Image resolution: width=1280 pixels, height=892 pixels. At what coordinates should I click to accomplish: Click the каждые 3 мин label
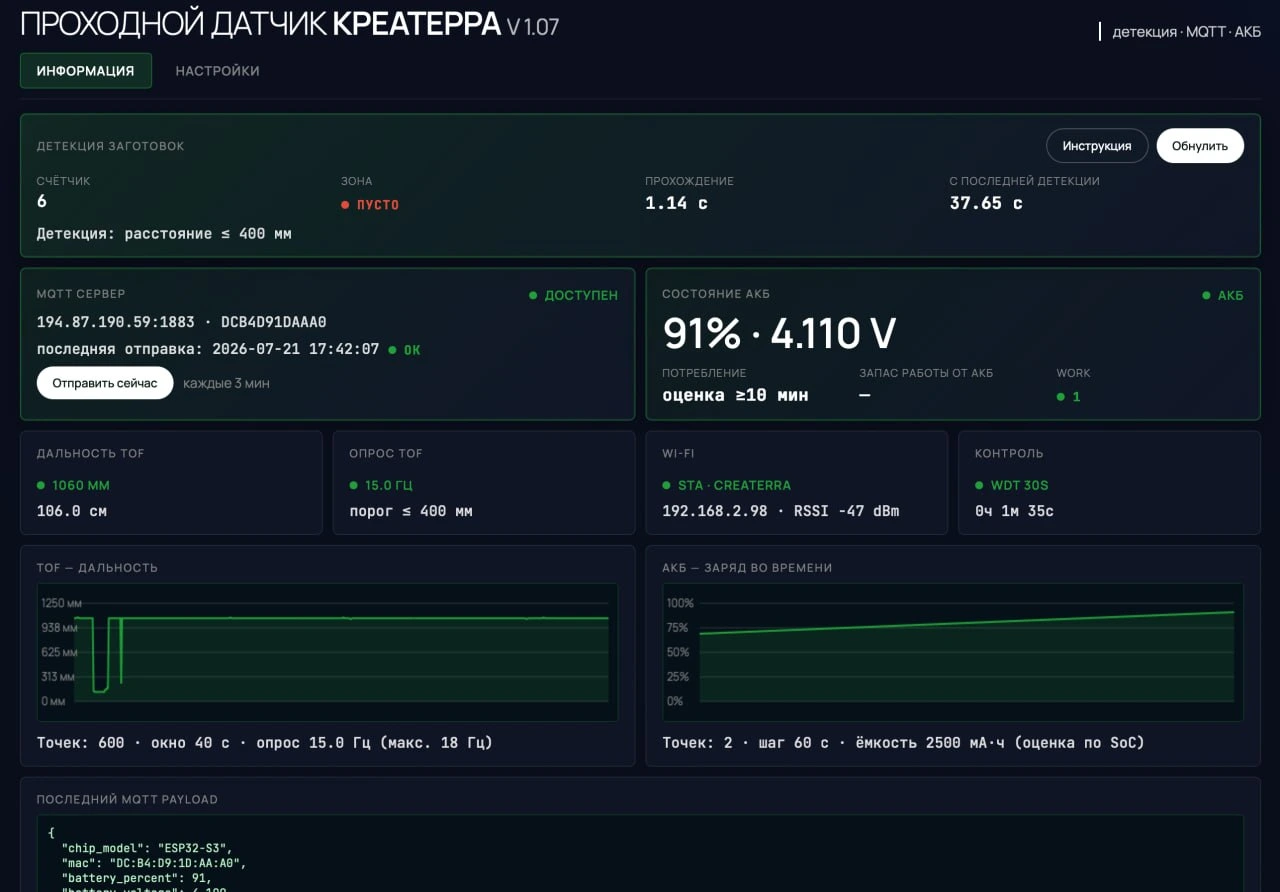(x=226, y=383)
